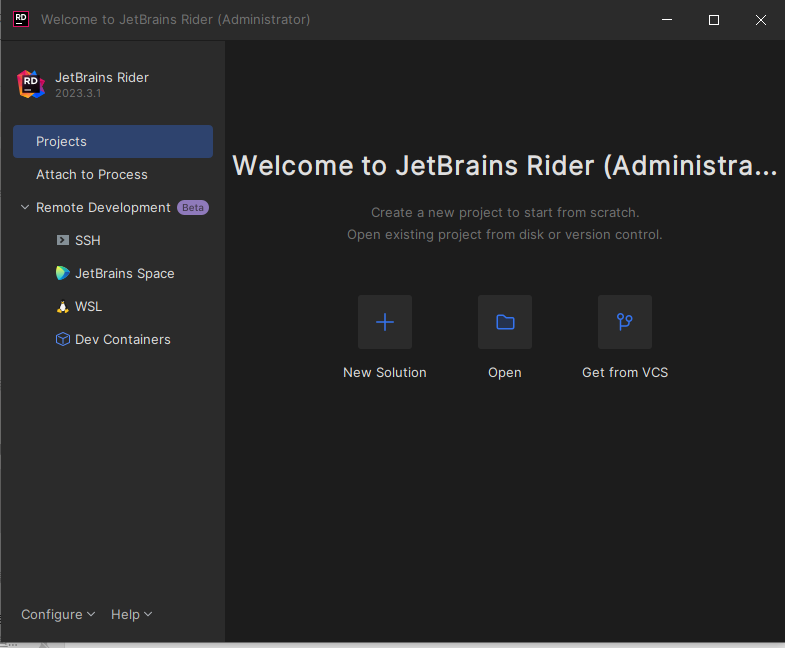Viewport: 785px width, 648px height.
Task: Click the RD icon in title bar
Action: click(x=21, y=19)
